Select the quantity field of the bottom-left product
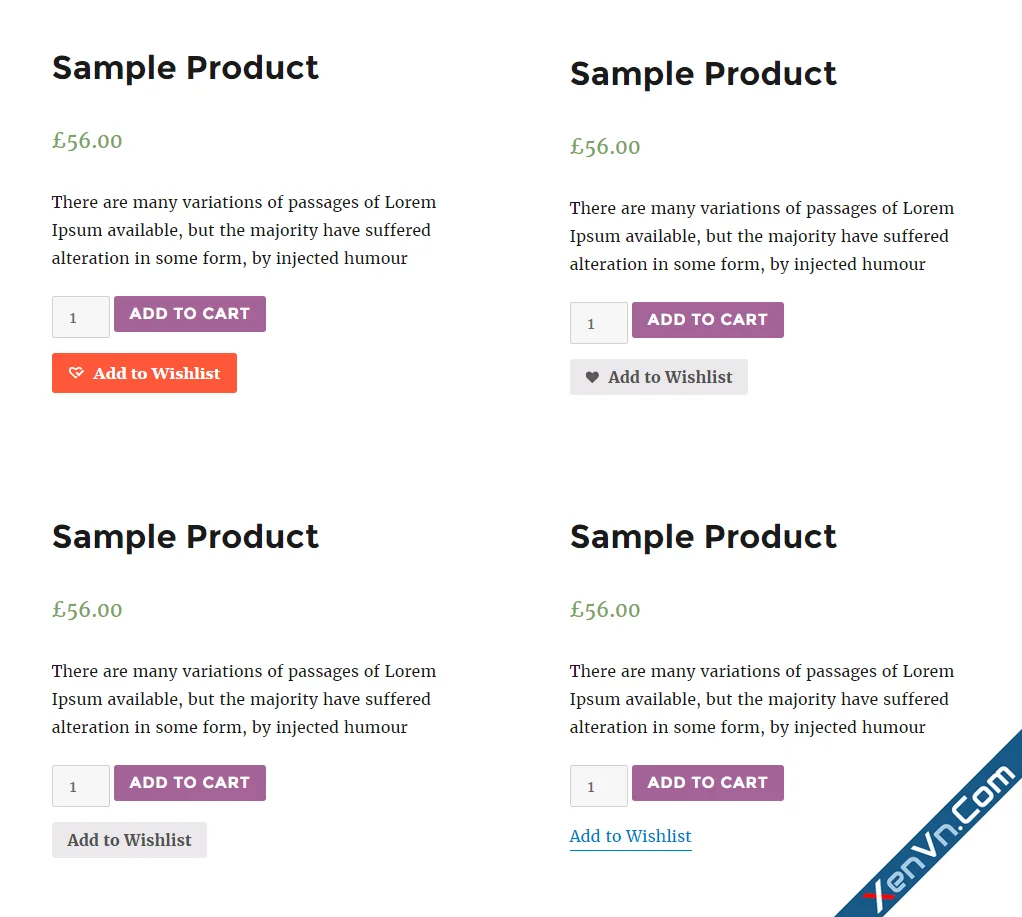1022x917 pixels. 80,786
